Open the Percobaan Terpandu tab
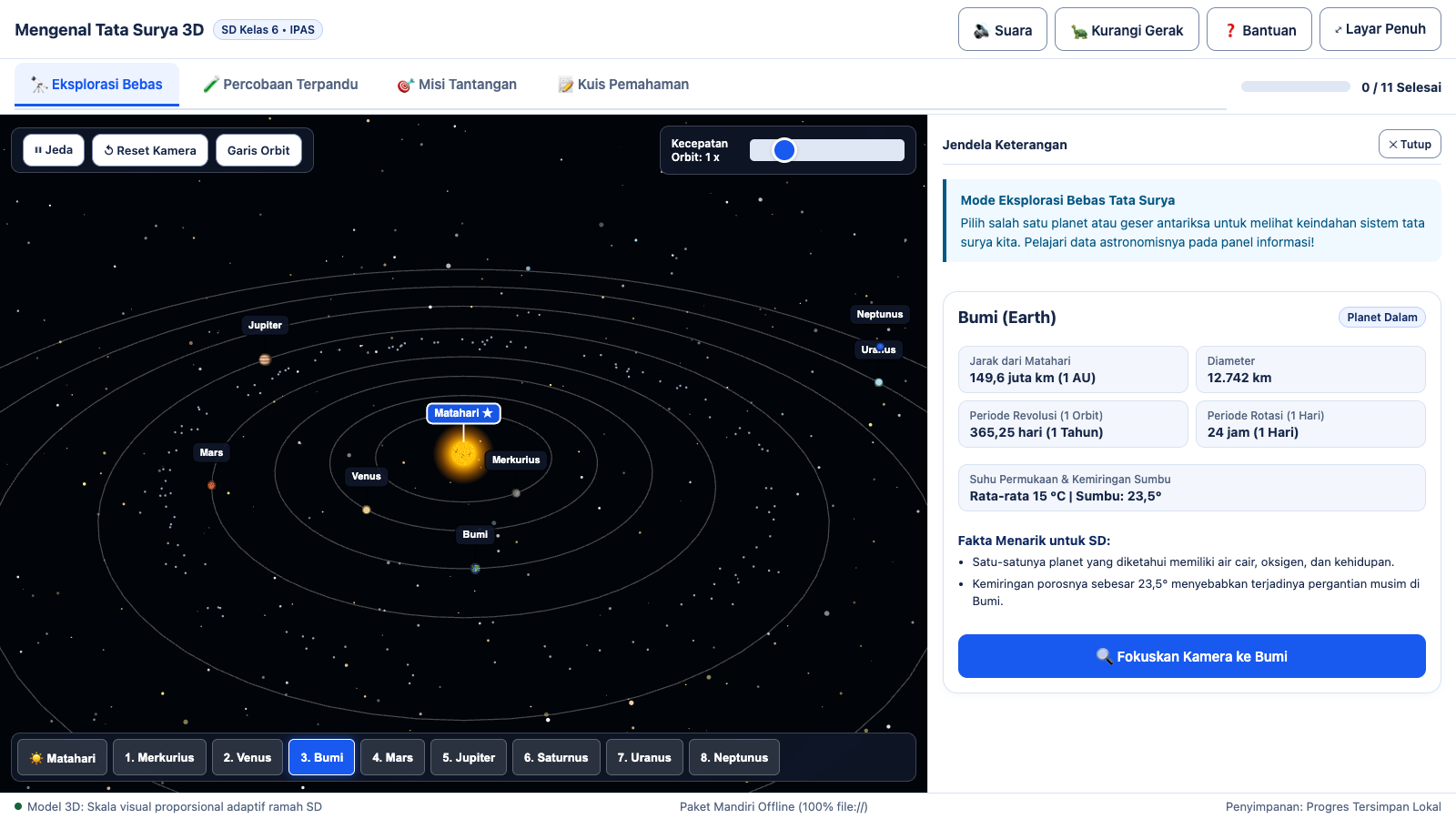Viewport: 1456px width, 819px height. tap(280, 85)
